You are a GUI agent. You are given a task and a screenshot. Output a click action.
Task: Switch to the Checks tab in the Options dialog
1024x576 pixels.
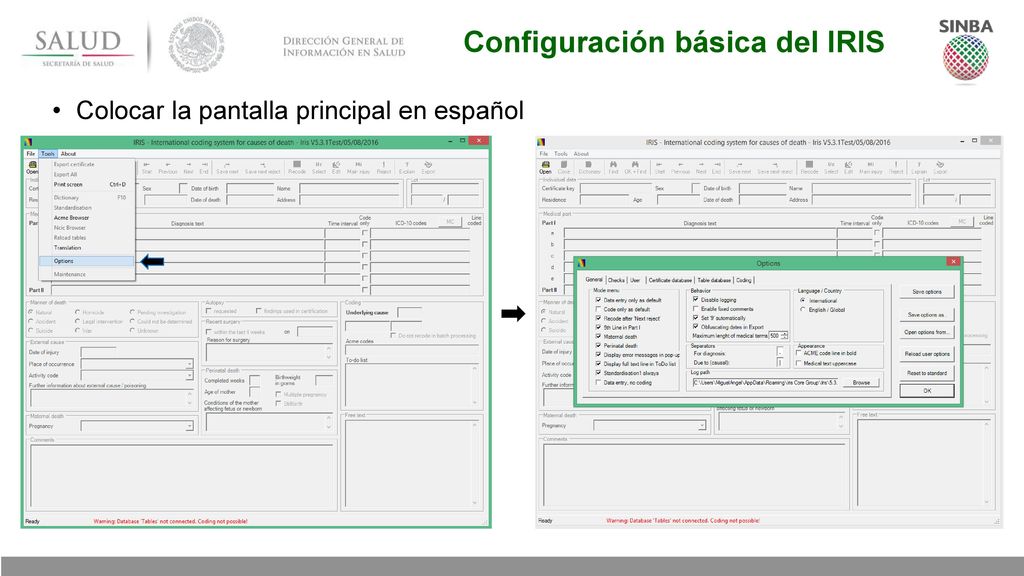[x=616, y=280]
